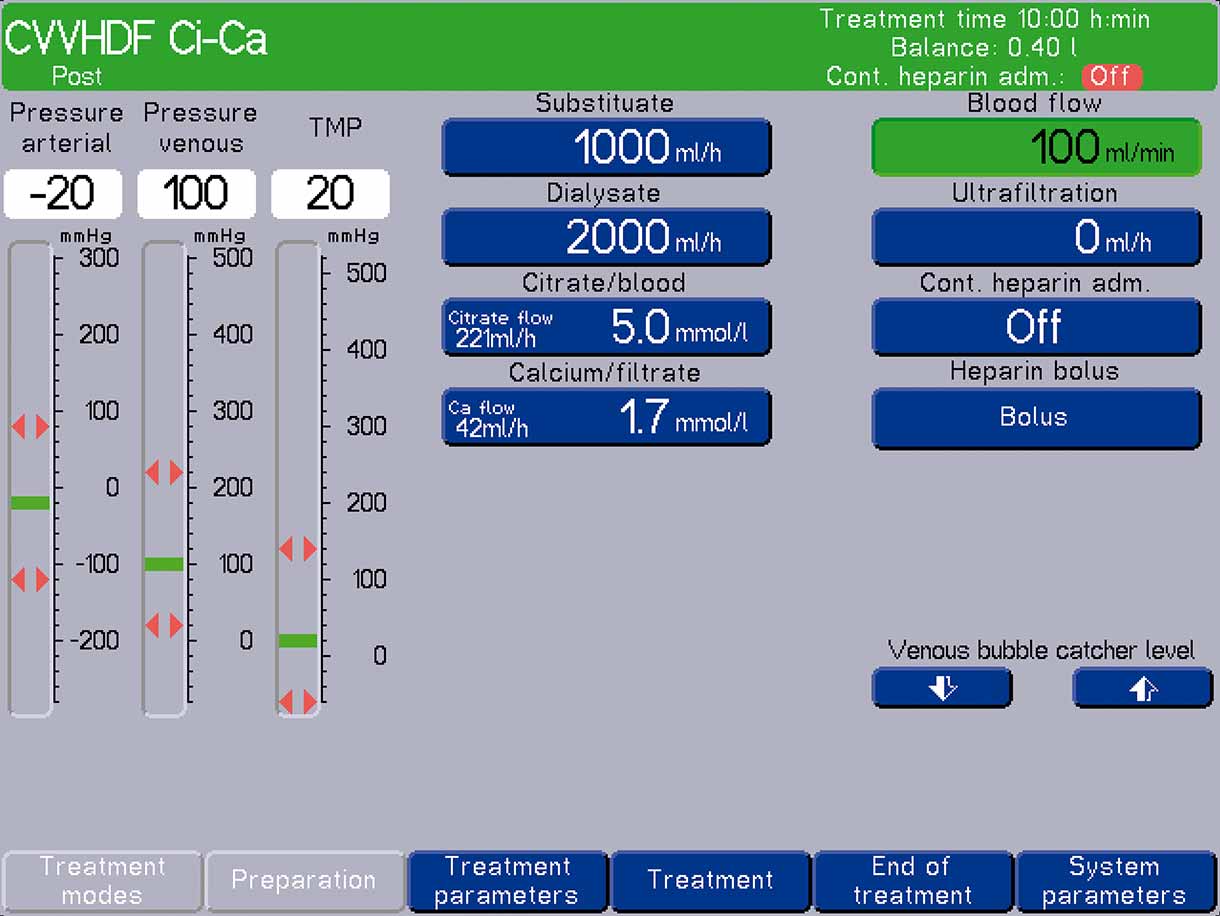Image resolution: width=1220 pixels, height=916 pixels.
Task: Open the Dialysate rate selector
Action: click(606, 236)
